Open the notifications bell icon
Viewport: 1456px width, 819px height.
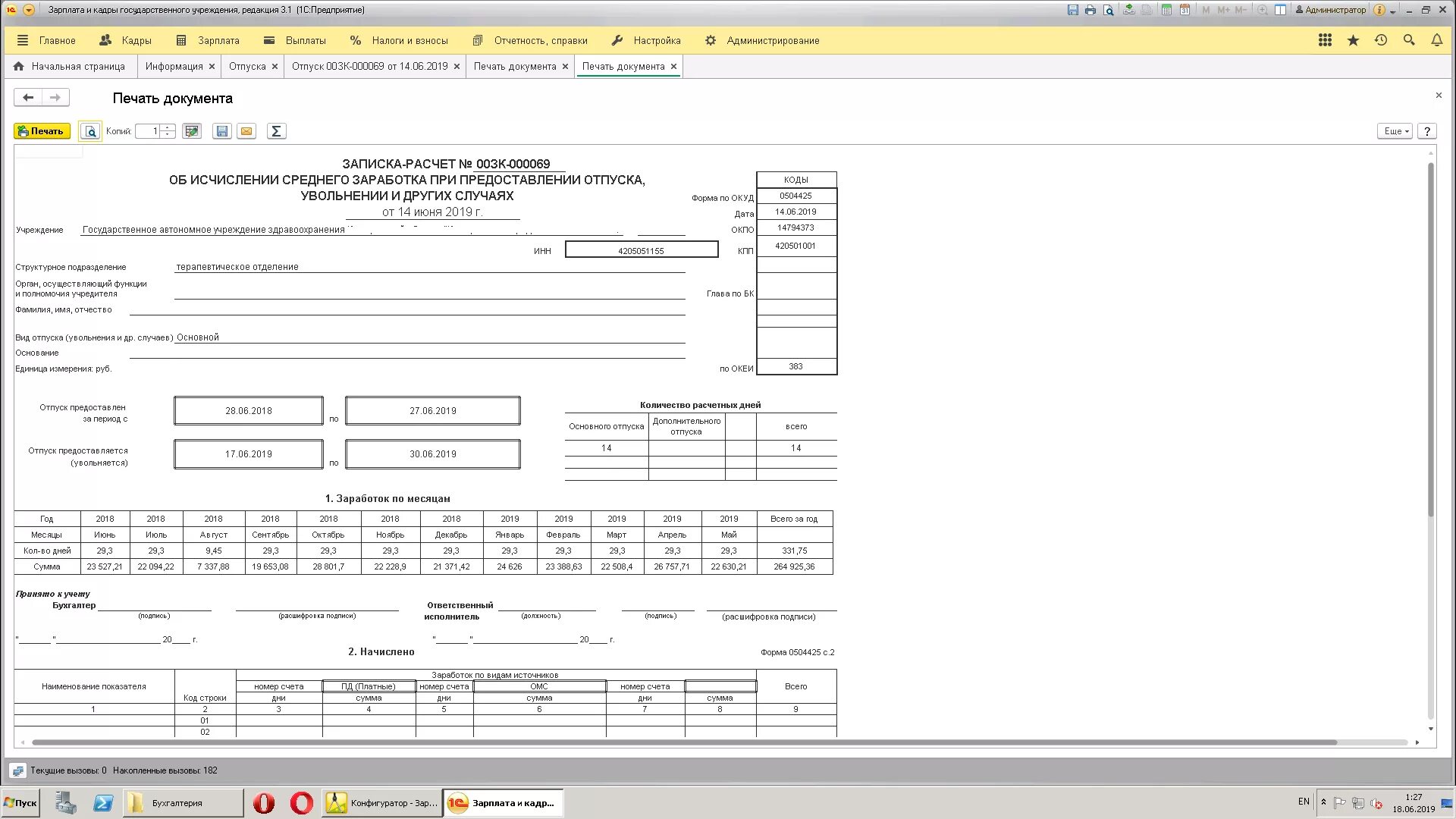(1436, 40)
